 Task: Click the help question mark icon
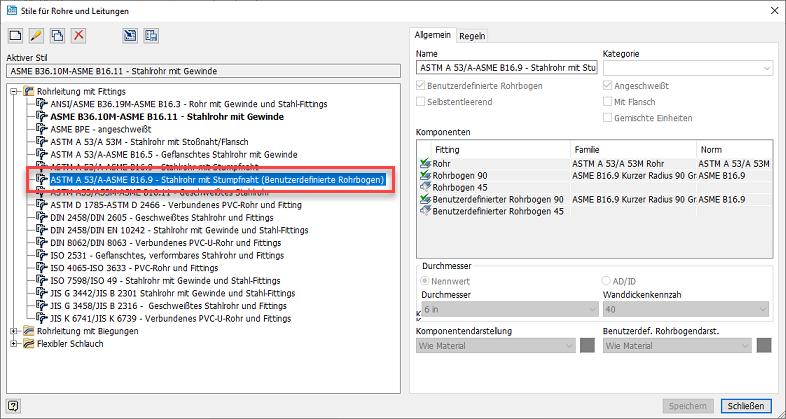pos(13,405)
